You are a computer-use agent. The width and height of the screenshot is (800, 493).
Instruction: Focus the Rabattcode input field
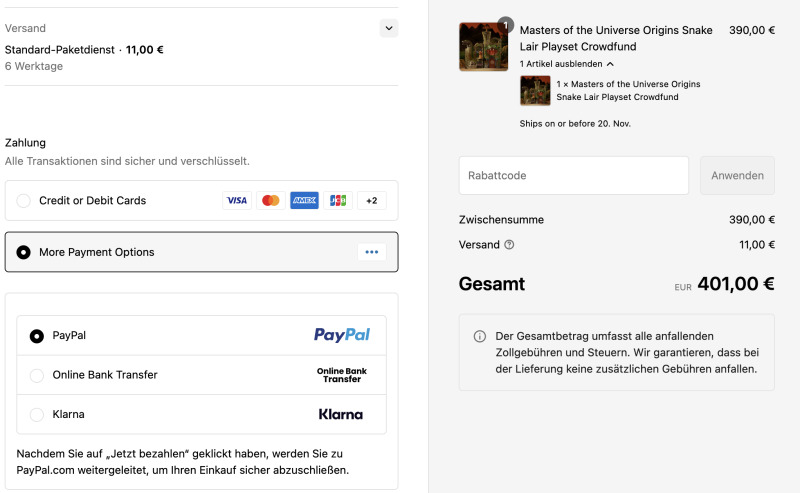[573, 176]
